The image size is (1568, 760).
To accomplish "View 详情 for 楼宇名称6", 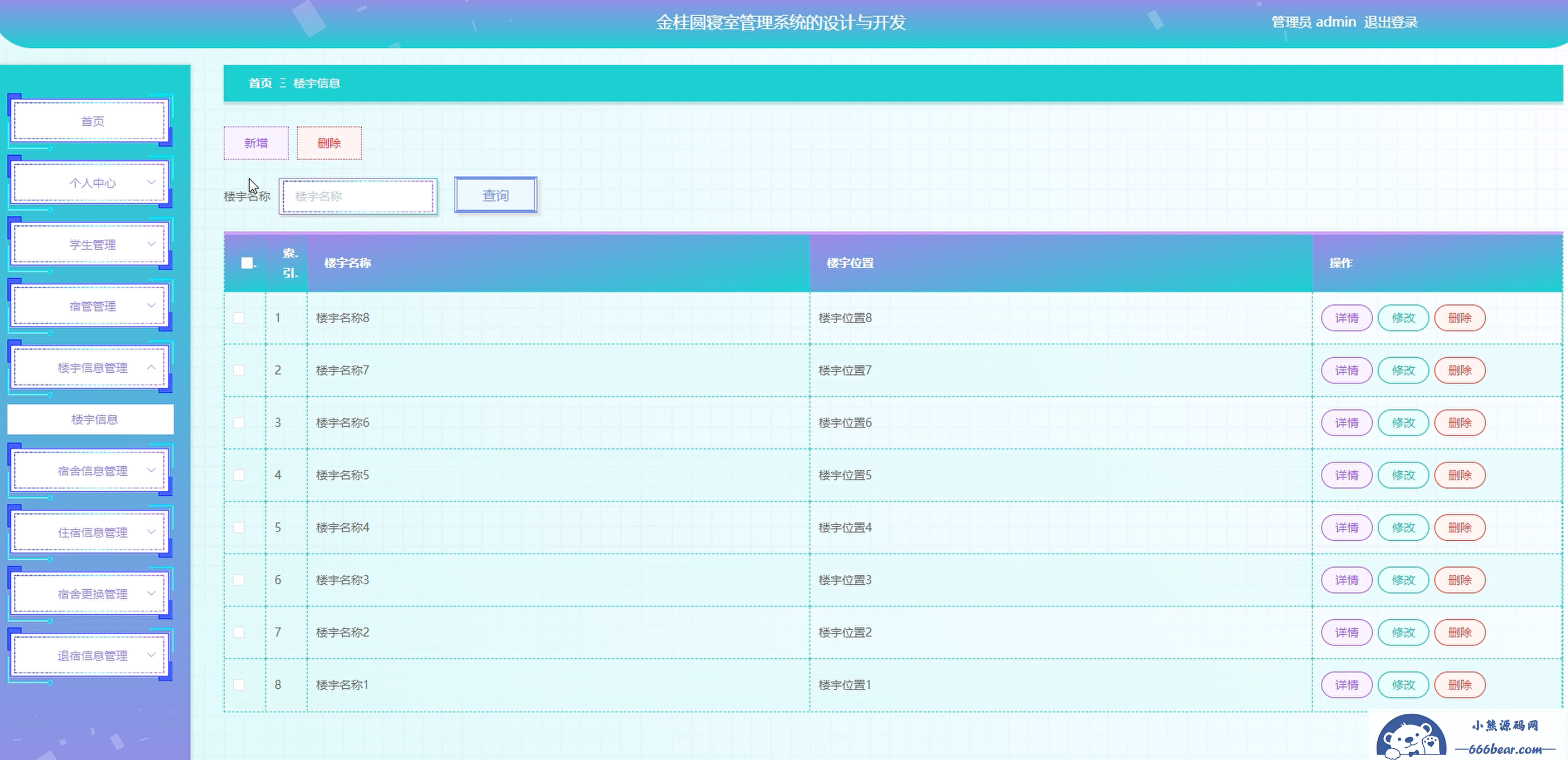I will (x=1347, y=422).
